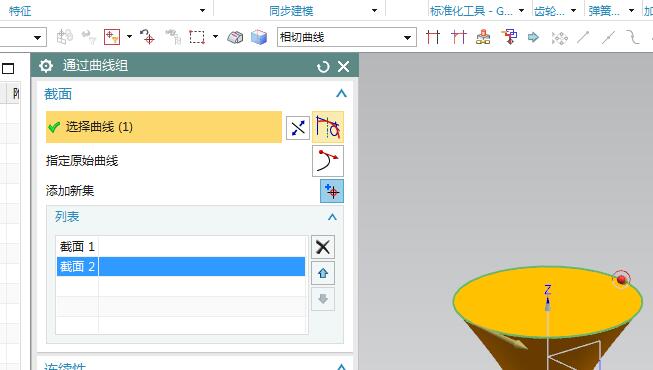This screenshot has height=370, width=653.
Task: Reverse the section curve direction
Action: click(x=298, y=128)
